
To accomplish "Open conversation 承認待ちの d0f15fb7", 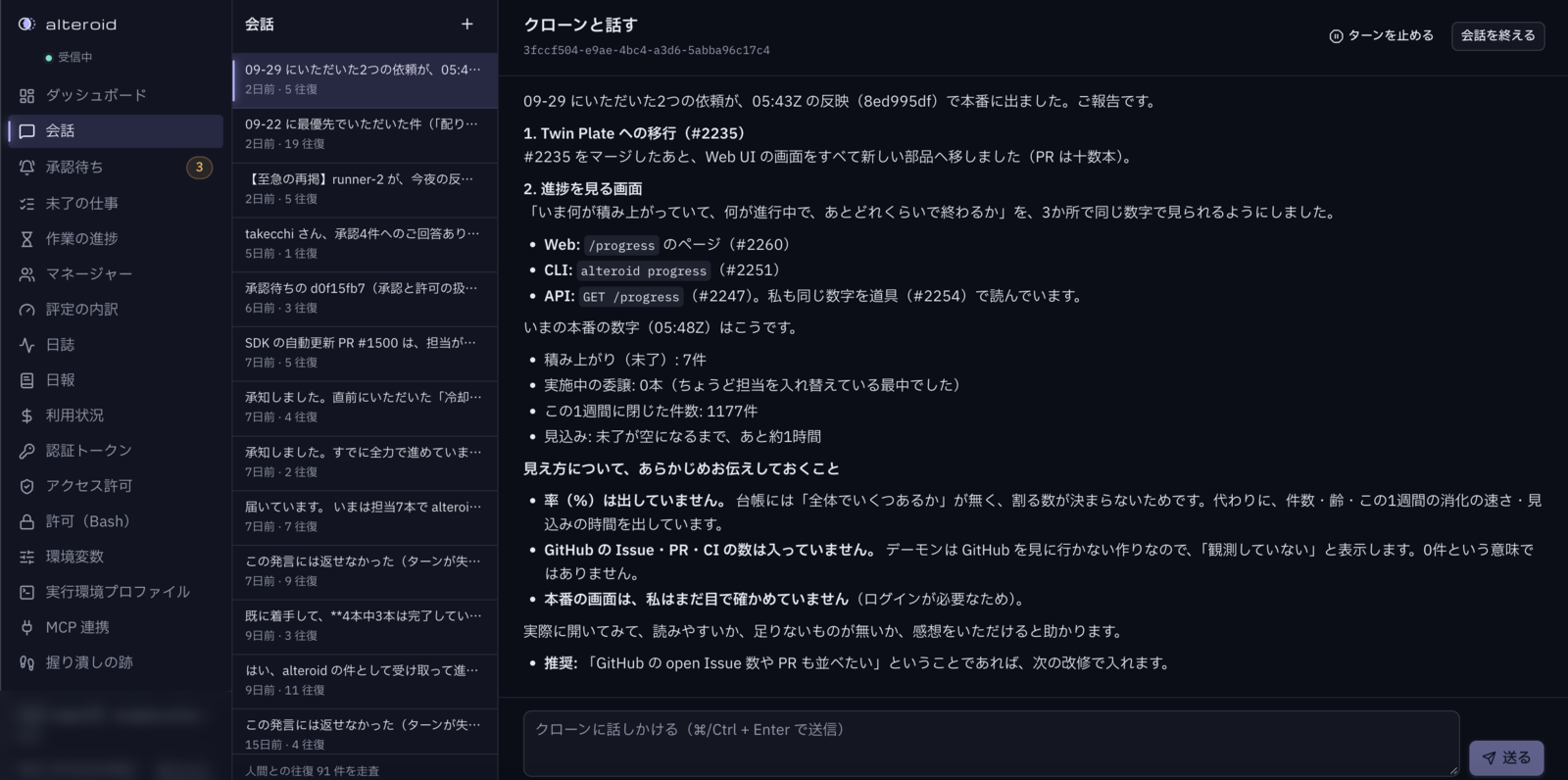I will point(365,298).
